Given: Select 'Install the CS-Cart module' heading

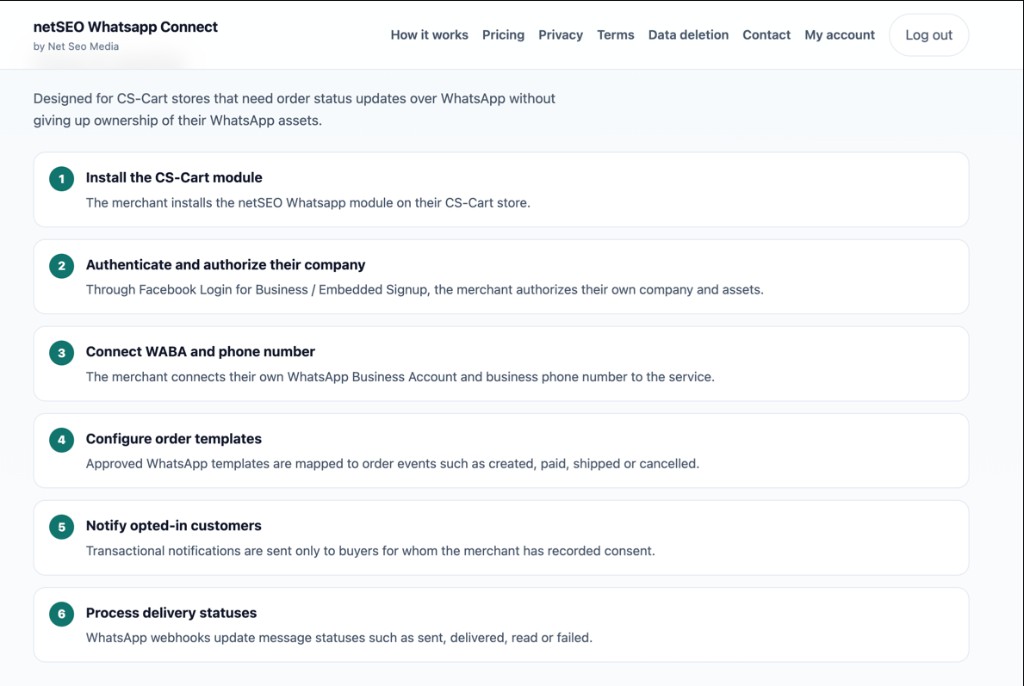Looking at the screenshot, I should point(174,178).
